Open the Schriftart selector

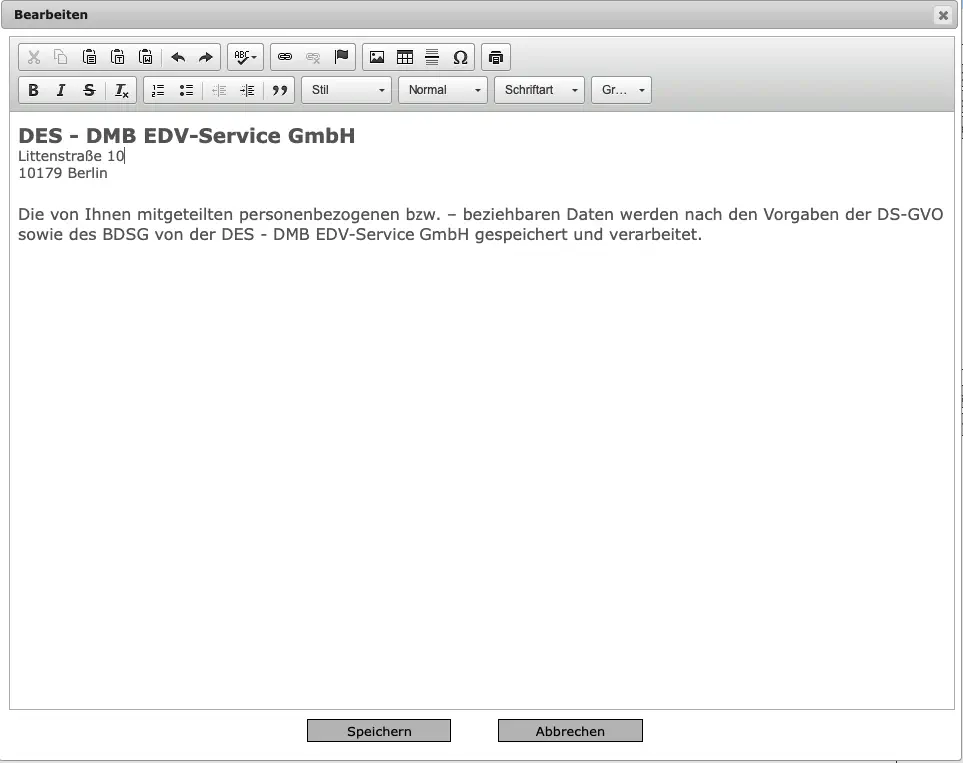pos(539,90)
